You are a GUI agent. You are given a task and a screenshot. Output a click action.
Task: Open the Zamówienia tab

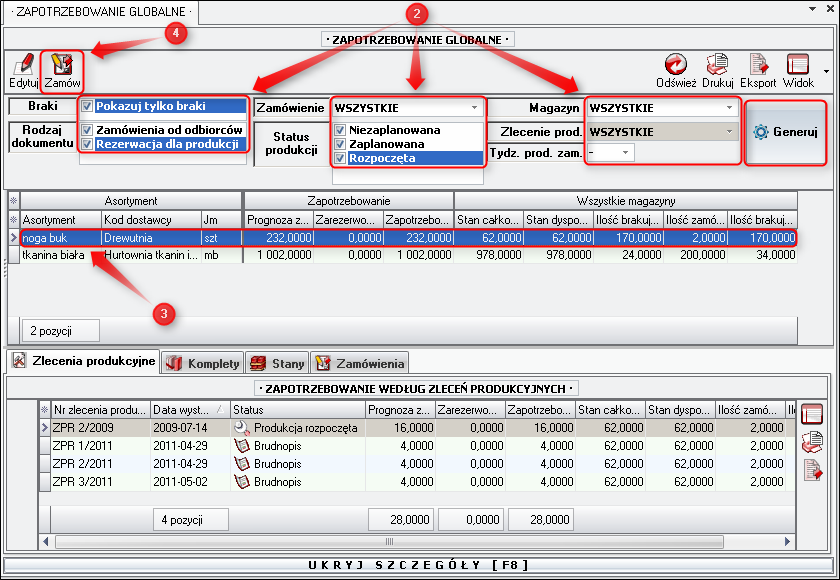[x=360, y=363]
